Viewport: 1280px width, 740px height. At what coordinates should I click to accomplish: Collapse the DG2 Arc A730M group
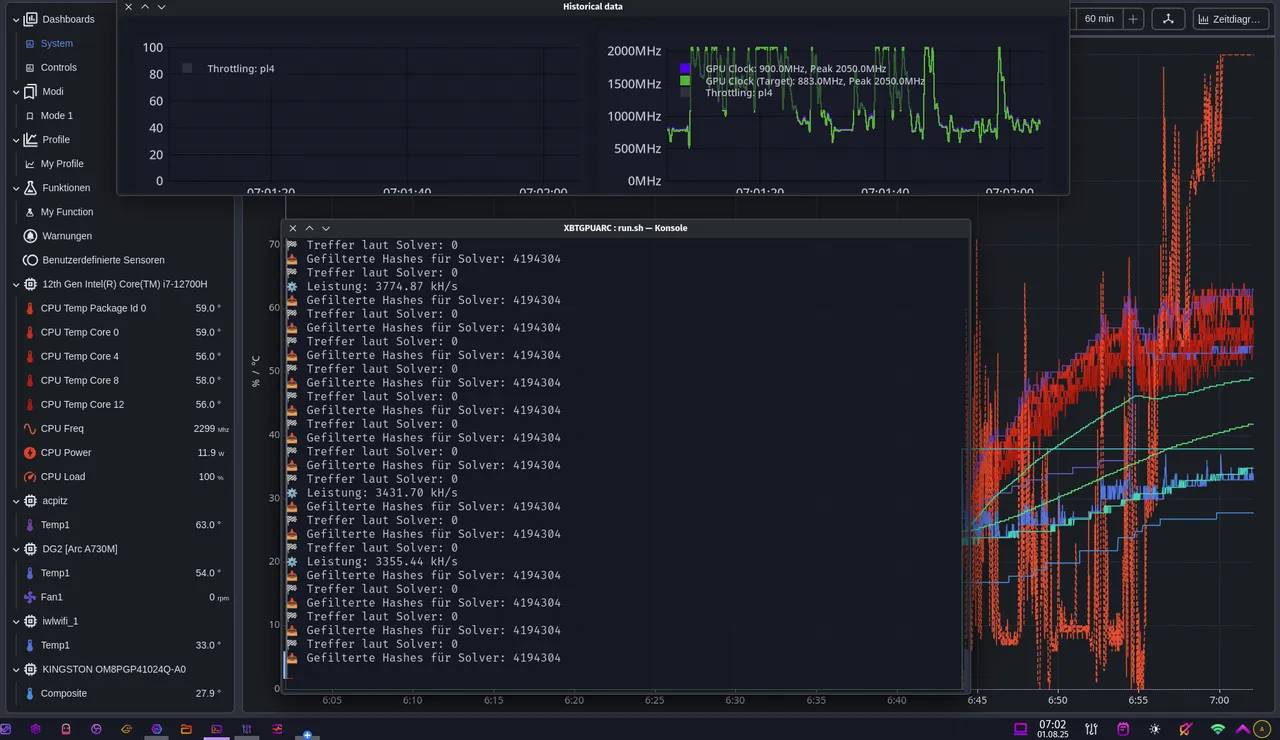click(15, 549)
